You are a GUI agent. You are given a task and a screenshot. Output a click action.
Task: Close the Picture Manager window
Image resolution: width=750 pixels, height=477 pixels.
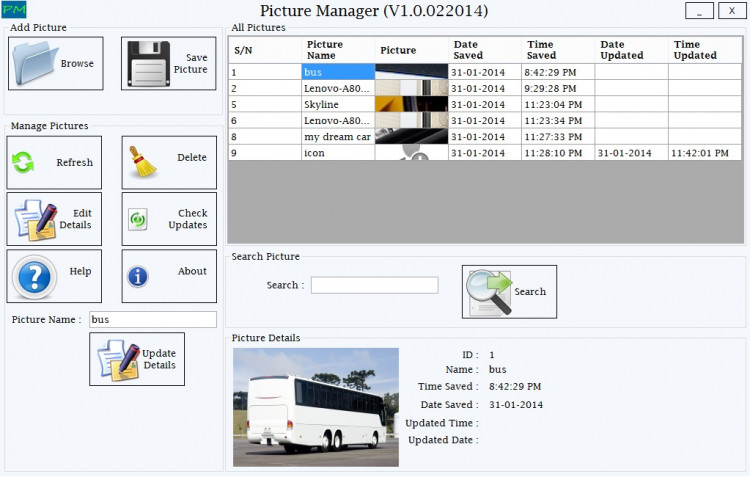(x=732, y=11)
